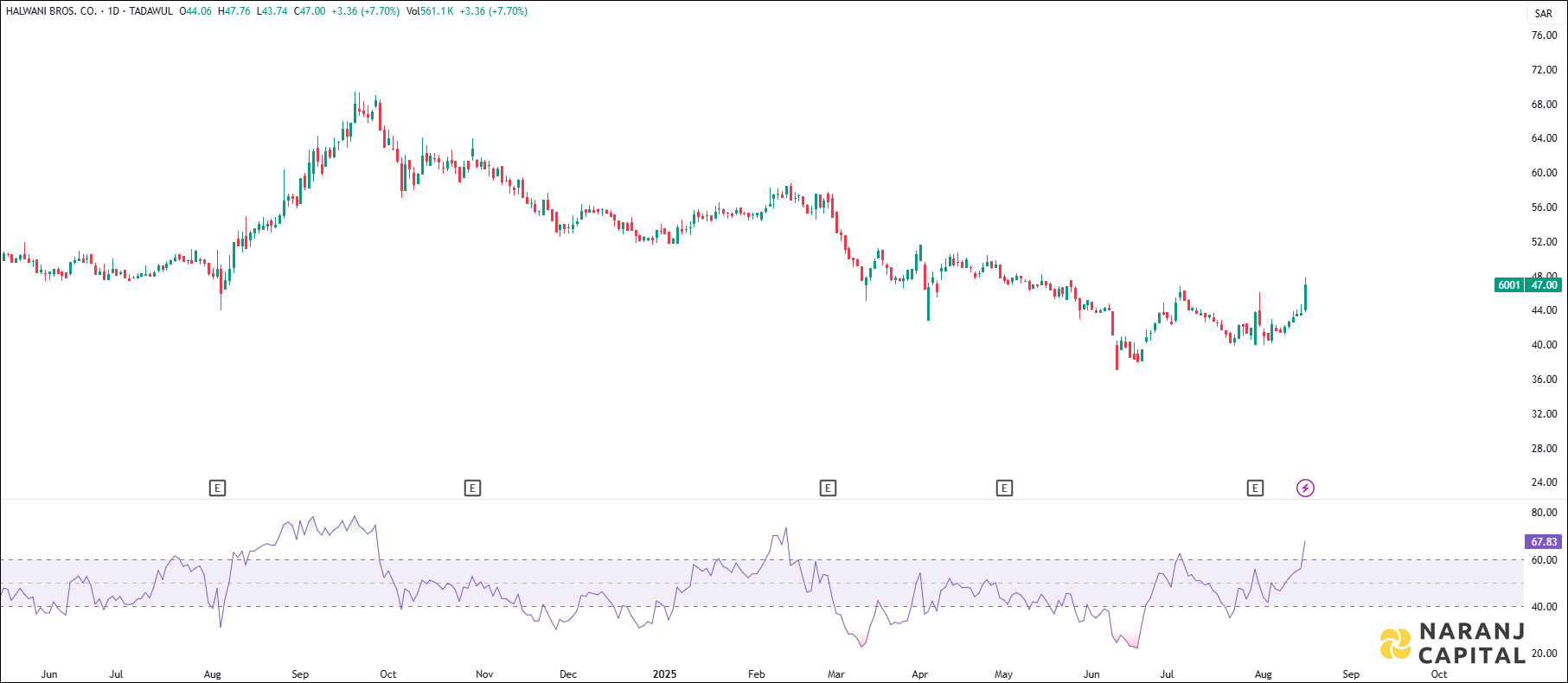Click the TADAWUL exchange label
Image resolution: width=1568 pixels, height=683 pixels.
151,11
